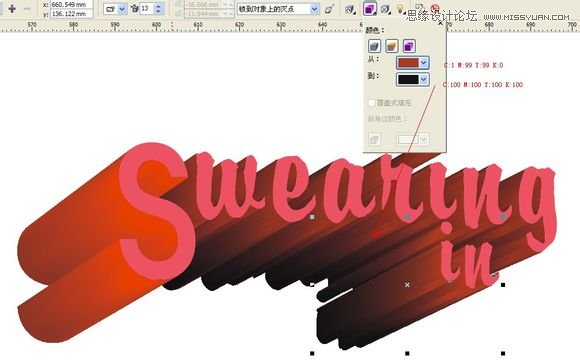Click the red clear extrusion icon
Image resolution: width=580 pixels, height=363 pixels.
click(x=435, y=8)
